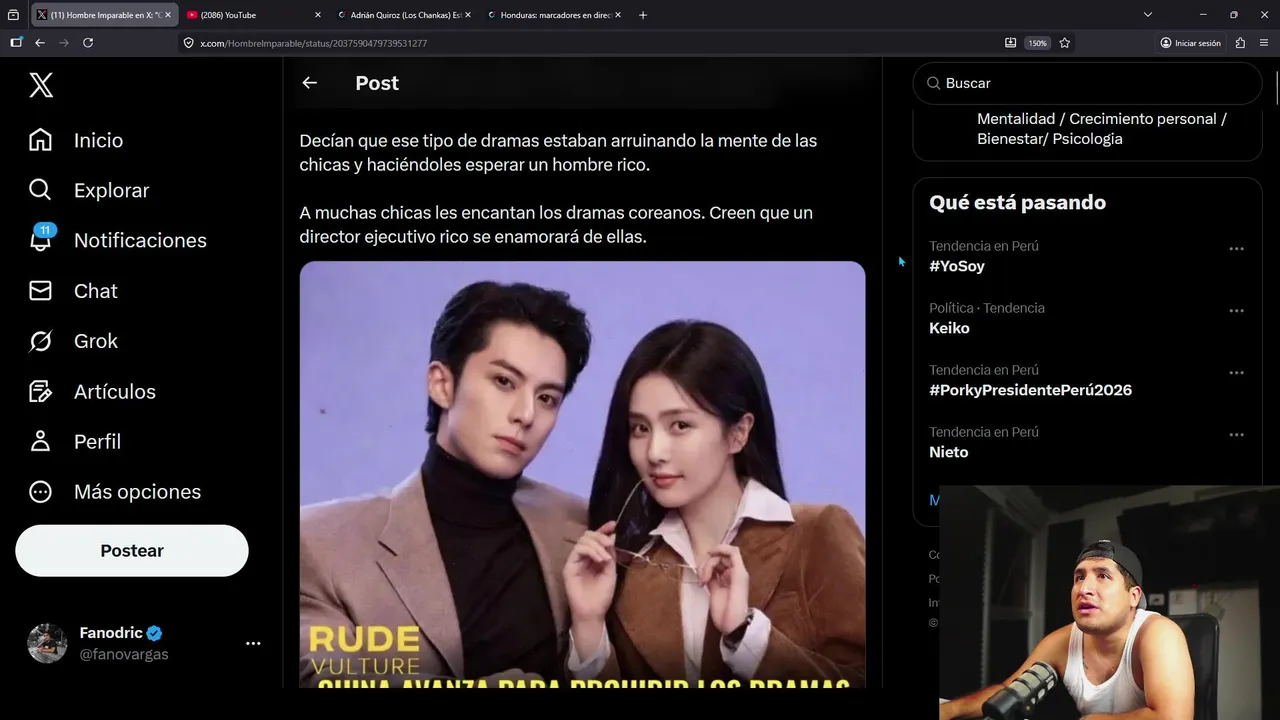Image resolution: width=1280 pixels, height=720 pixels.
Task: Open the browser extensions icon
Action: point(1241,43)
